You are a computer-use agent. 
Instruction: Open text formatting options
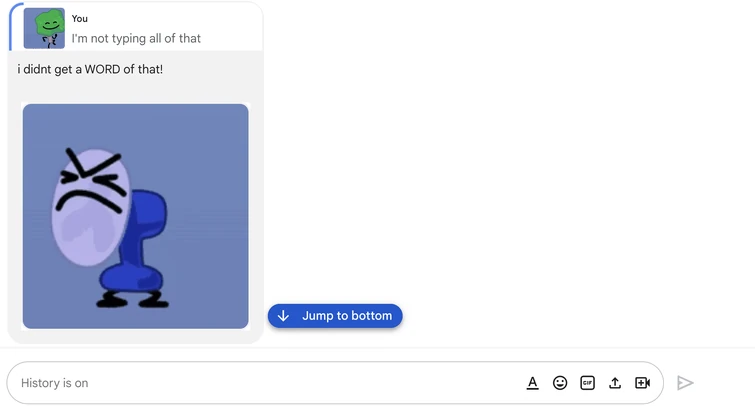pos(533,383)
